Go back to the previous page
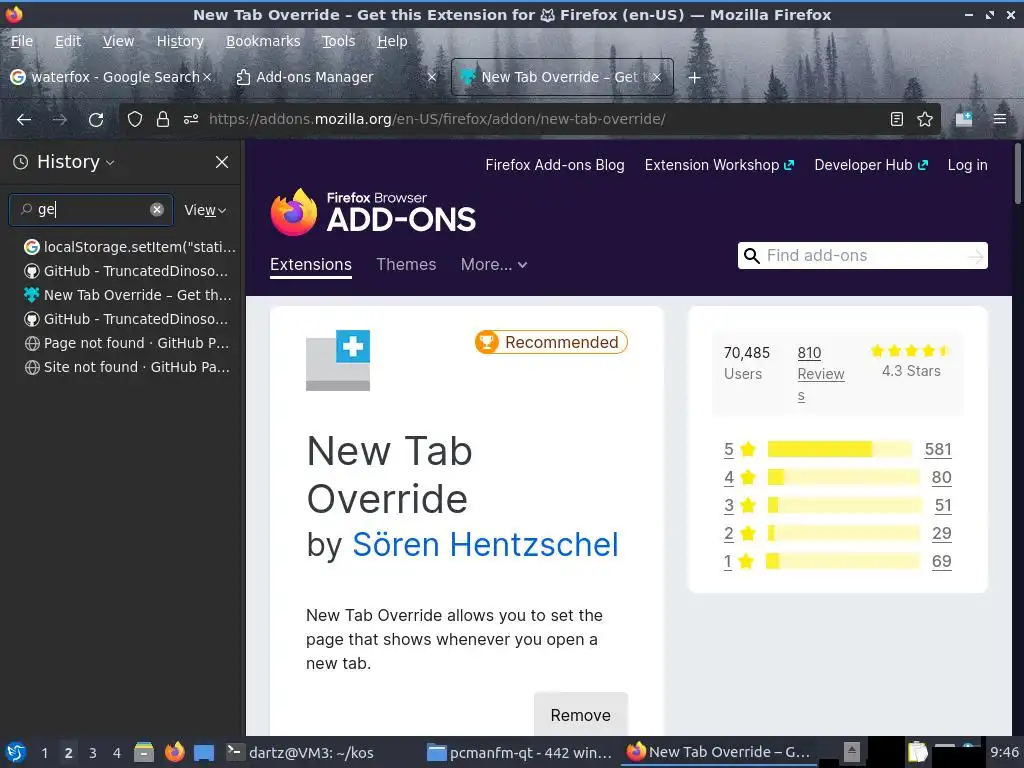The image size is (1024, 768). pos(24,120)
